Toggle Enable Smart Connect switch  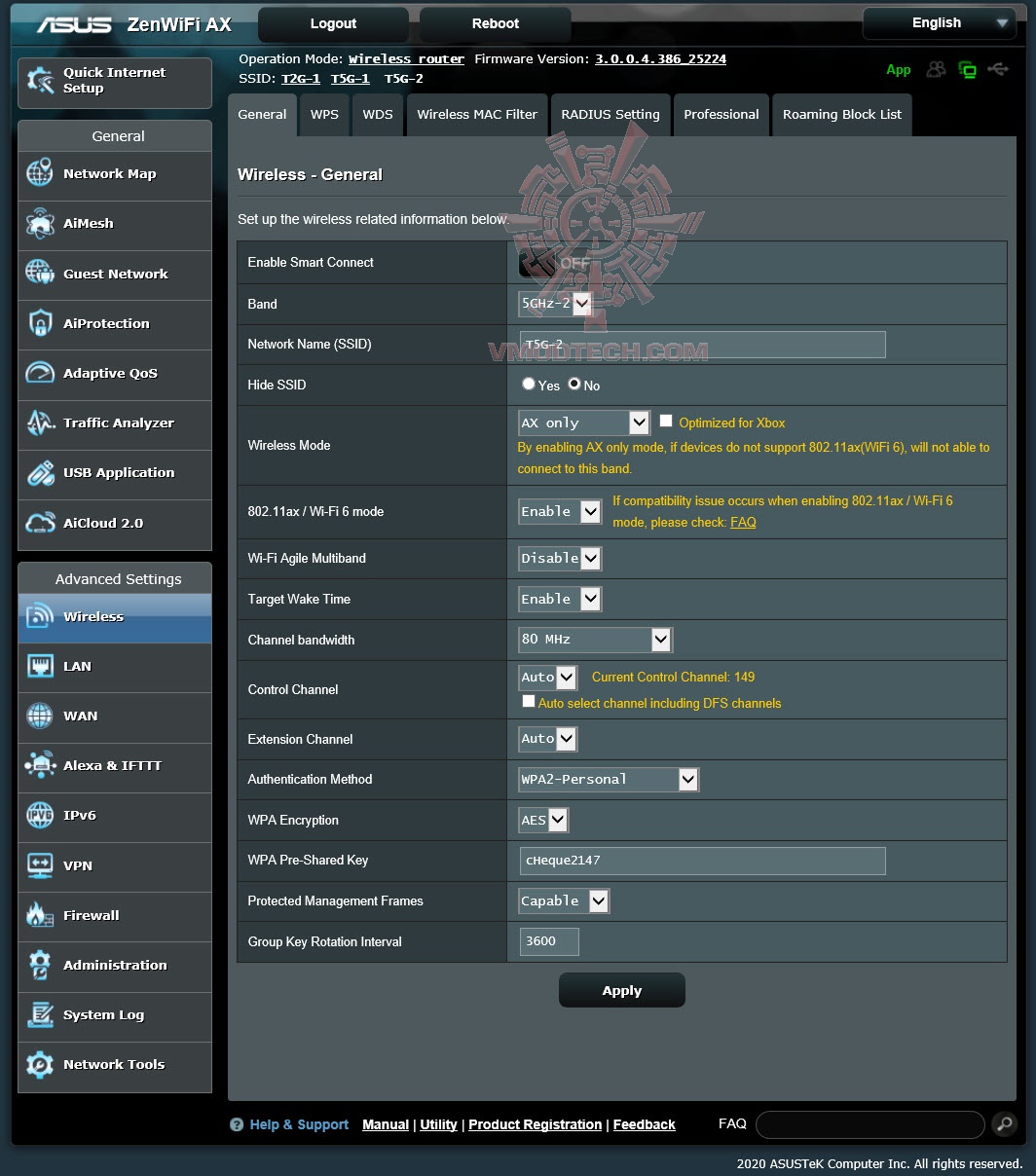pos(554,263)
